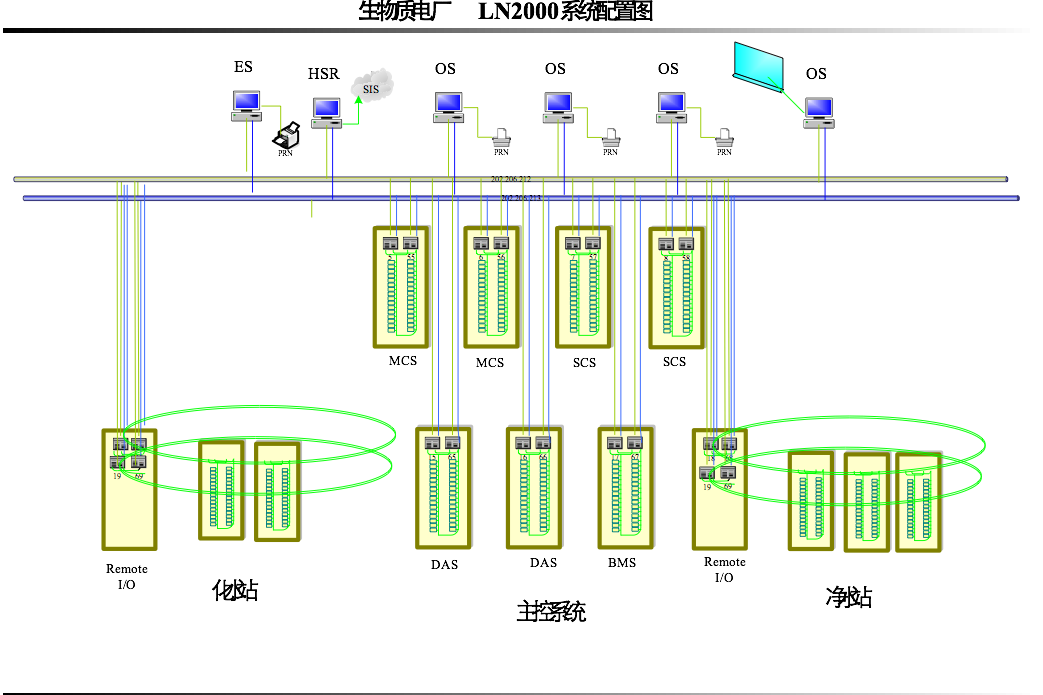This screenshot has height=695, width=1043.
Task: Click the left Remote I/O cabinet
Action: coord(129,490)
